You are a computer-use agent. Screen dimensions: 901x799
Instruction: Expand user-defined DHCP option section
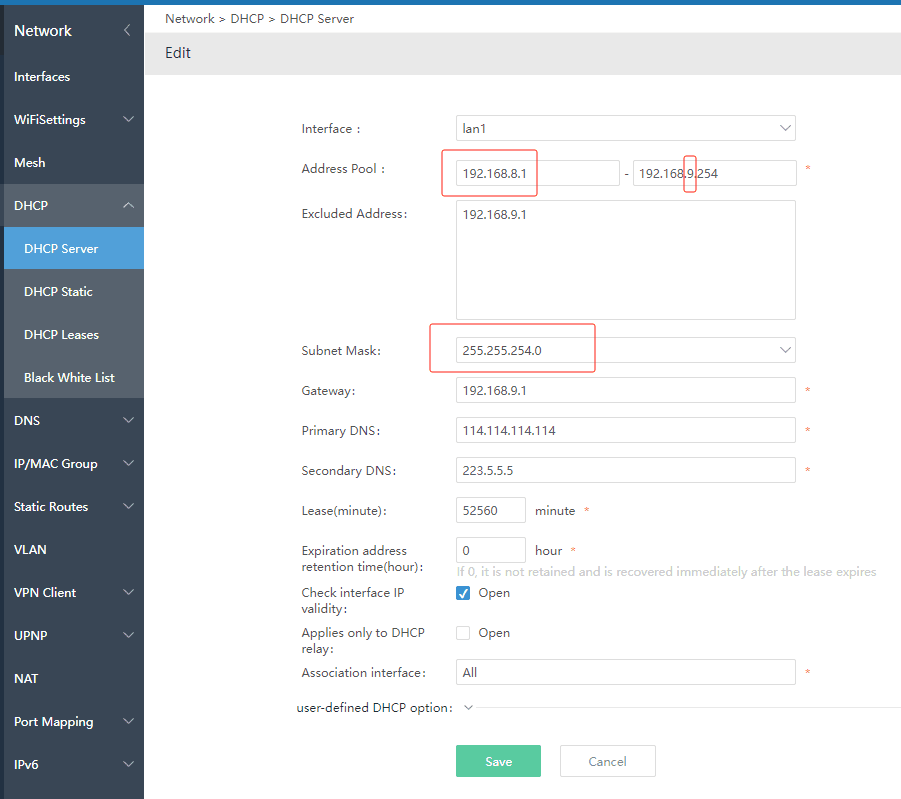(468, 708)
